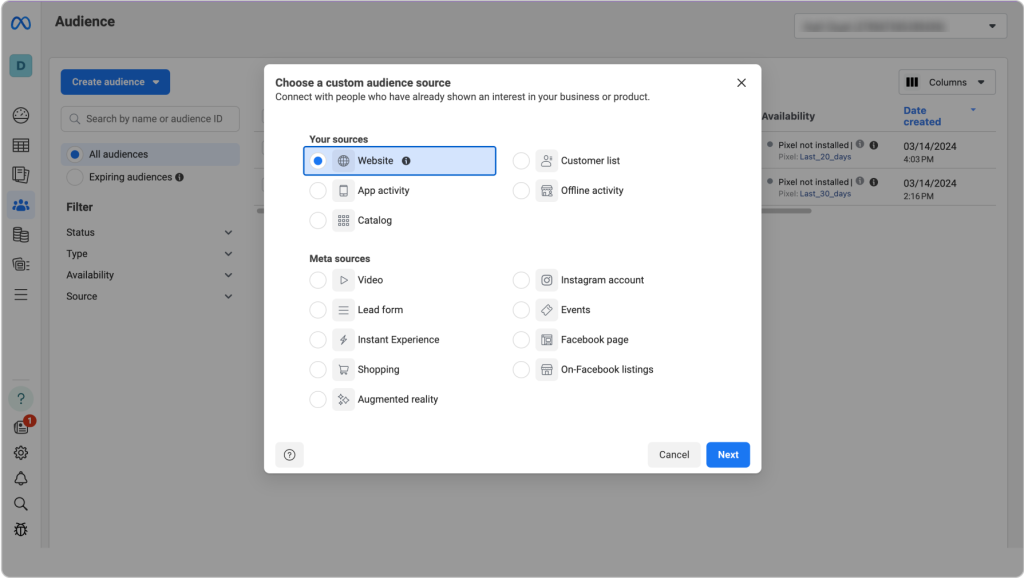Image resolution: width=1024 pixels, height=578 pixels.
Task: Click the audience search field
Action: (x=150, y=119)
